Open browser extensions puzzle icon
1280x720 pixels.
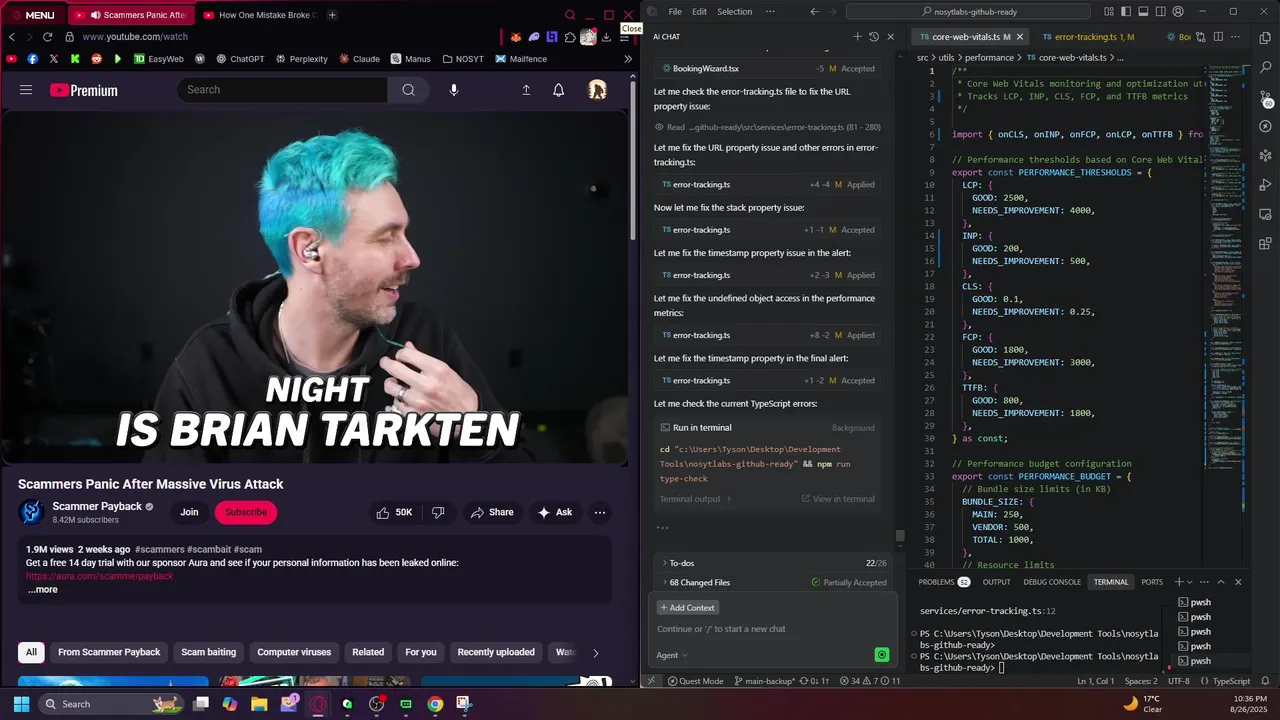click(x=570, y=37)
